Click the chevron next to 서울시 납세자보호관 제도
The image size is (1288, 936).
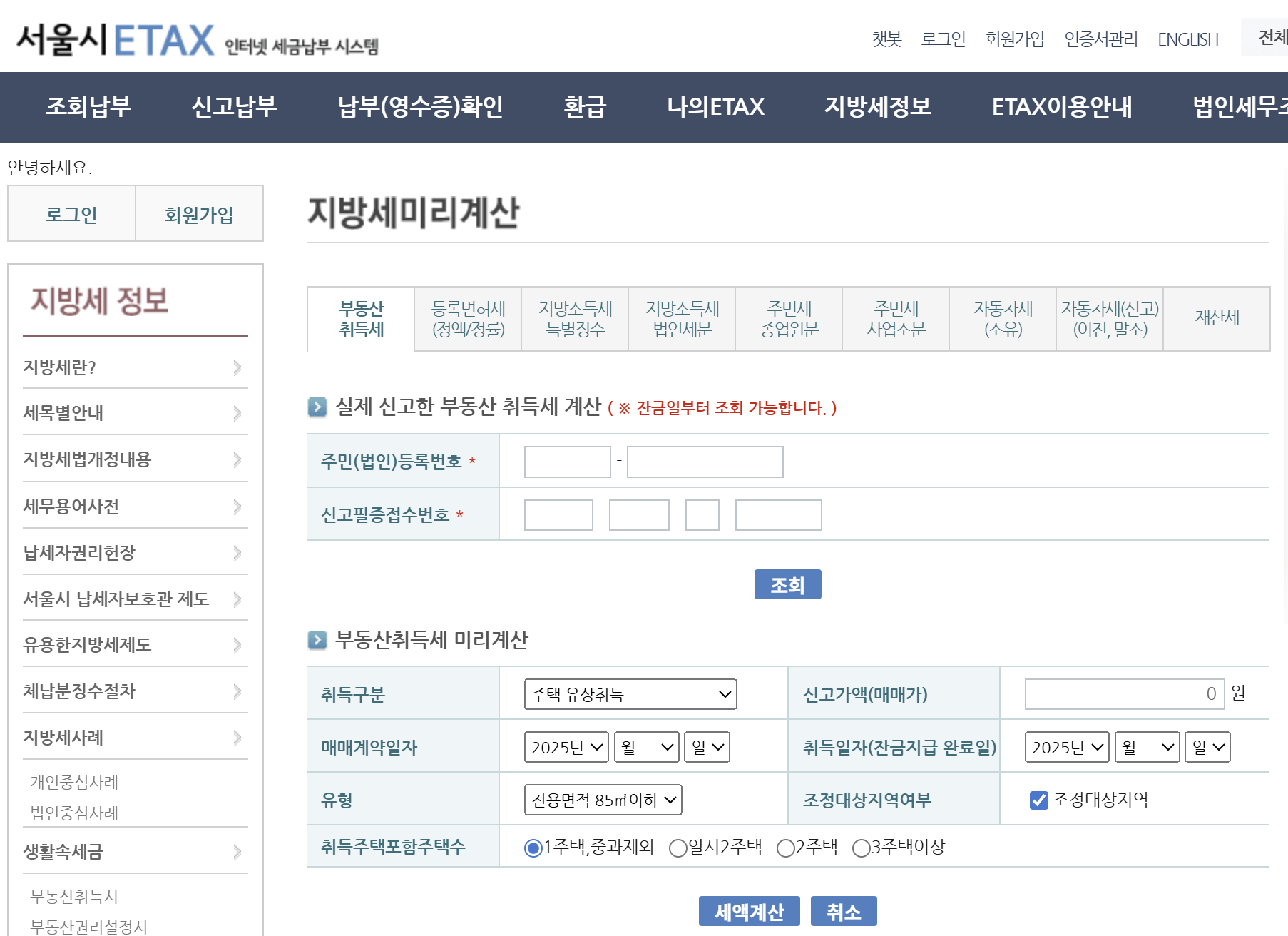click(x=237, y=599)
